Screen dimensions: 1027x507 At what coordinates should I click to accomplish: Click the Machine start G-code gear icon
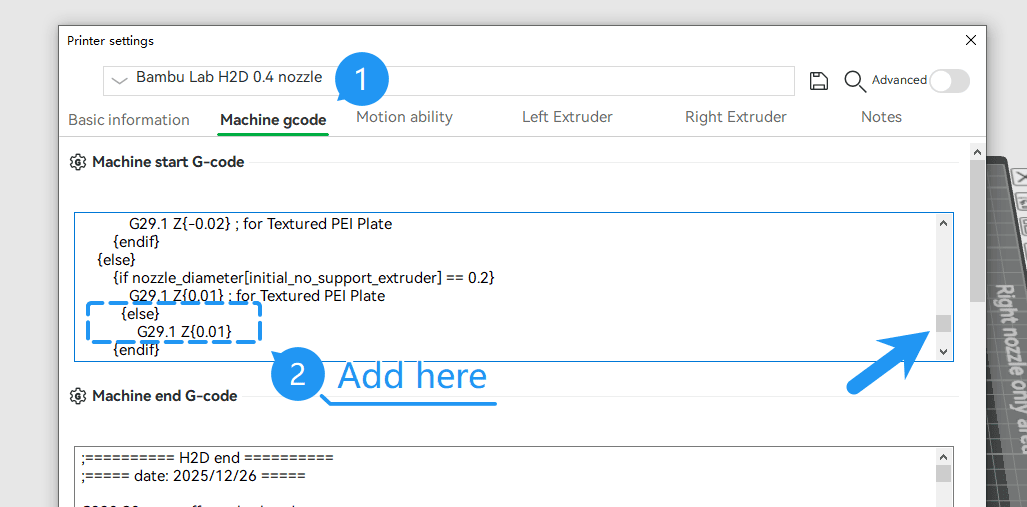[78, 162]
